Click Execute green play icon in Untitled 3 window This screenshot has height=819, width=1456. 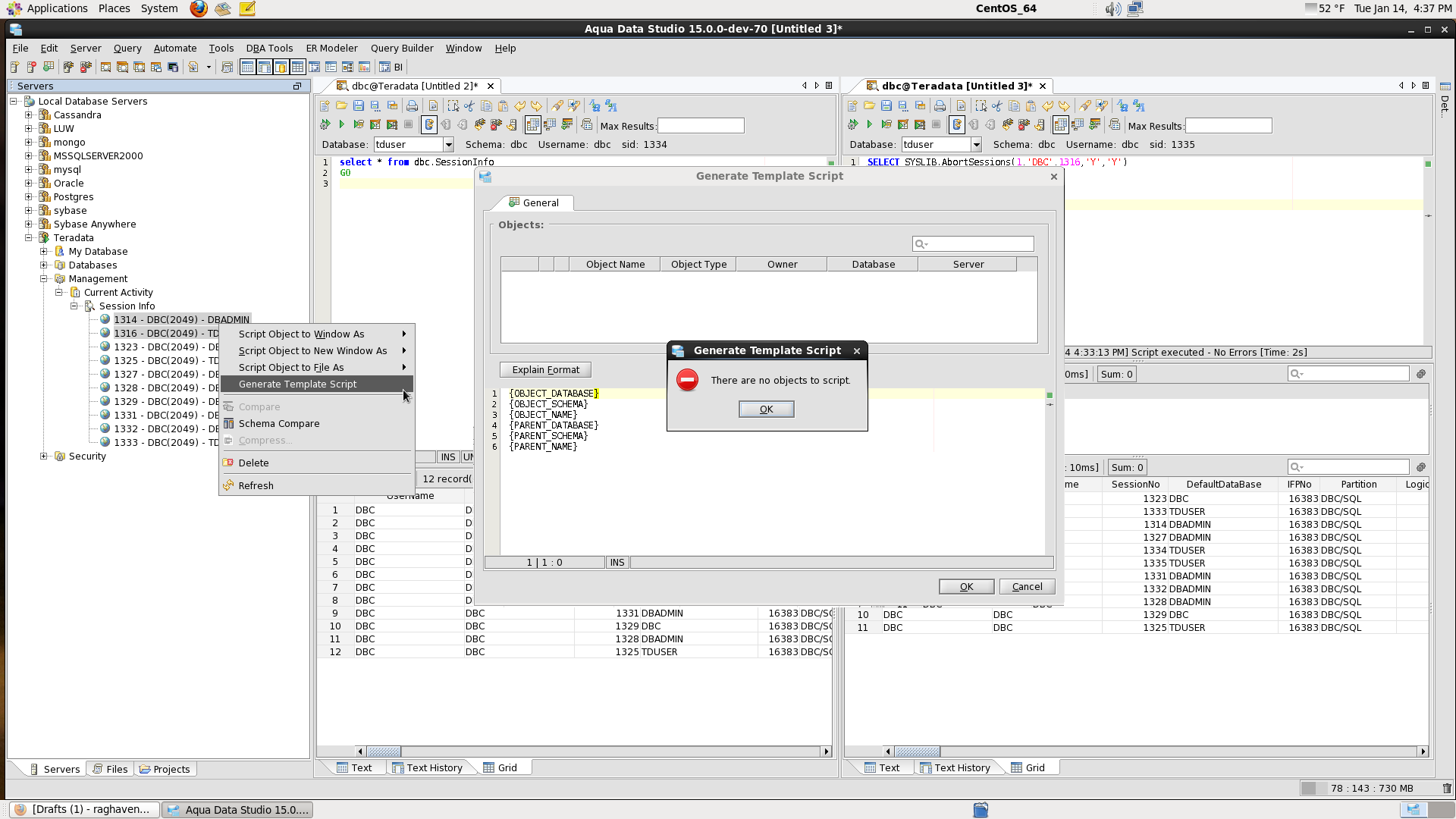[x=869, y=124]
